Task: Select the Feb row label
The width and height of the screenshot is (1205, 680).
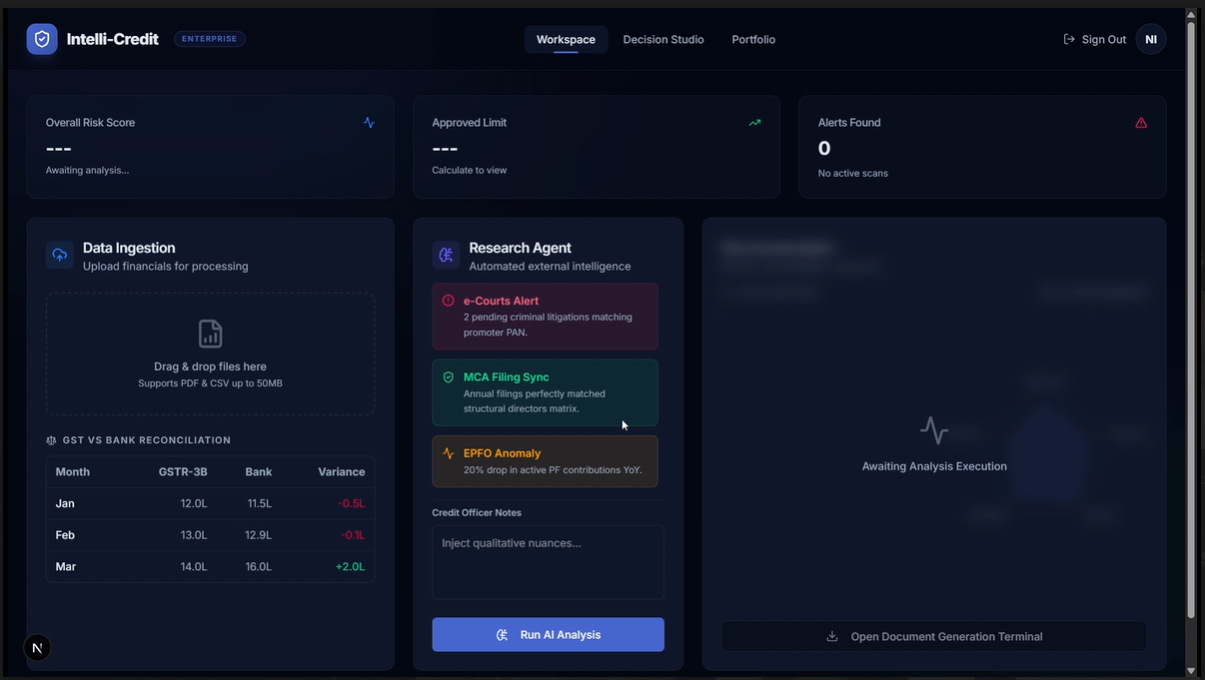Action: (x=65, y=535)
